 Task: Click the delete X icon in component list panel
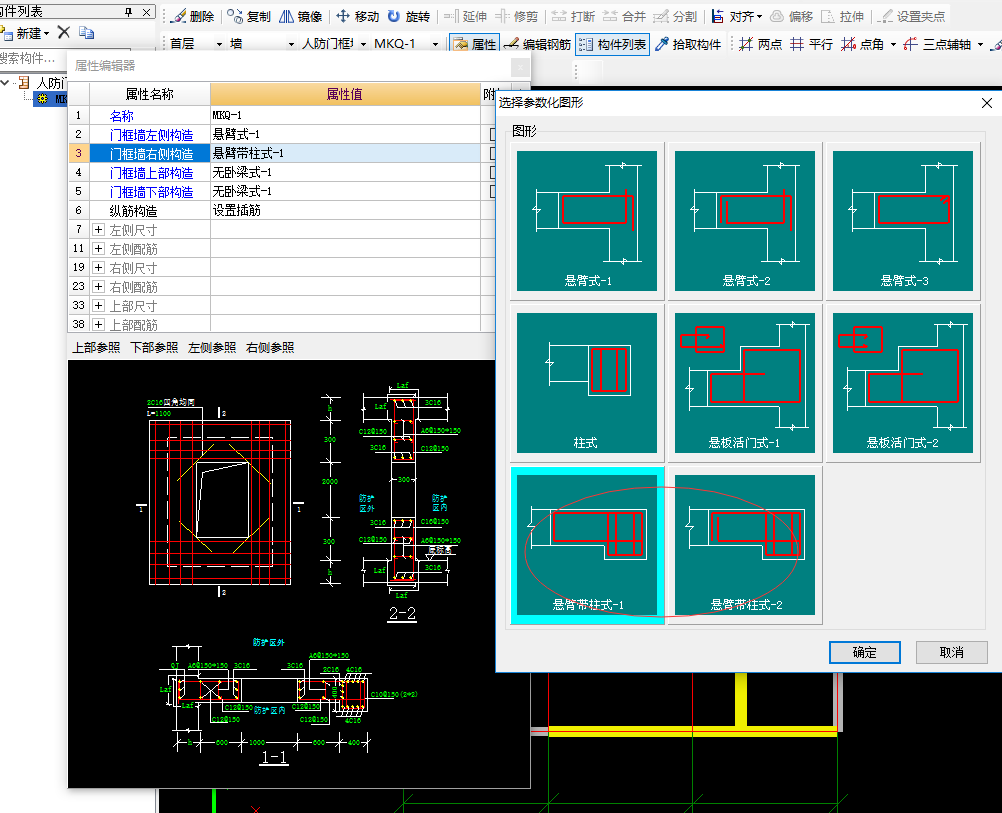63,32
